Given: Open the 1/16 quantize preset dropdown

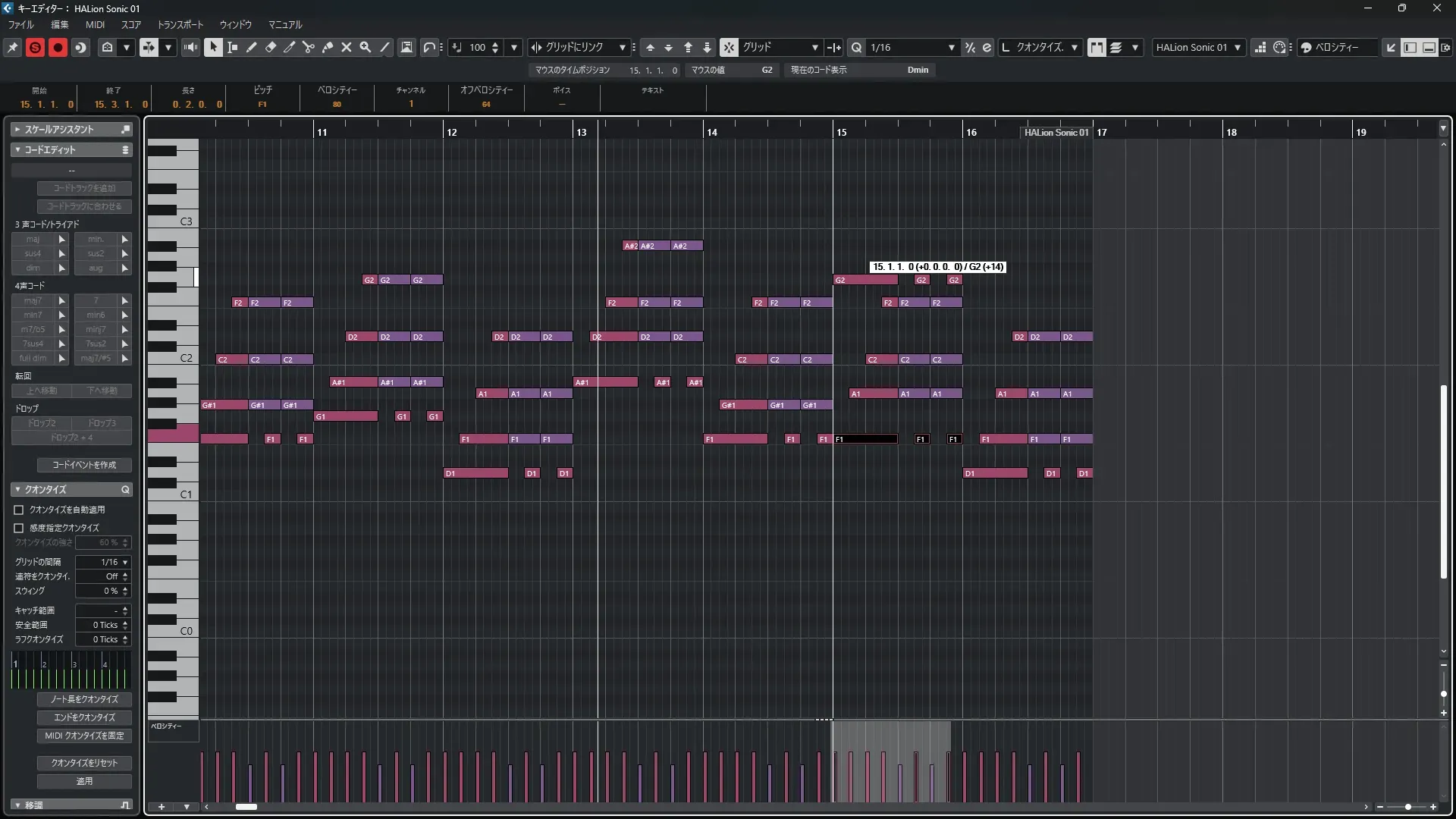Looking at the screenshot, I should tap(951, 47).
